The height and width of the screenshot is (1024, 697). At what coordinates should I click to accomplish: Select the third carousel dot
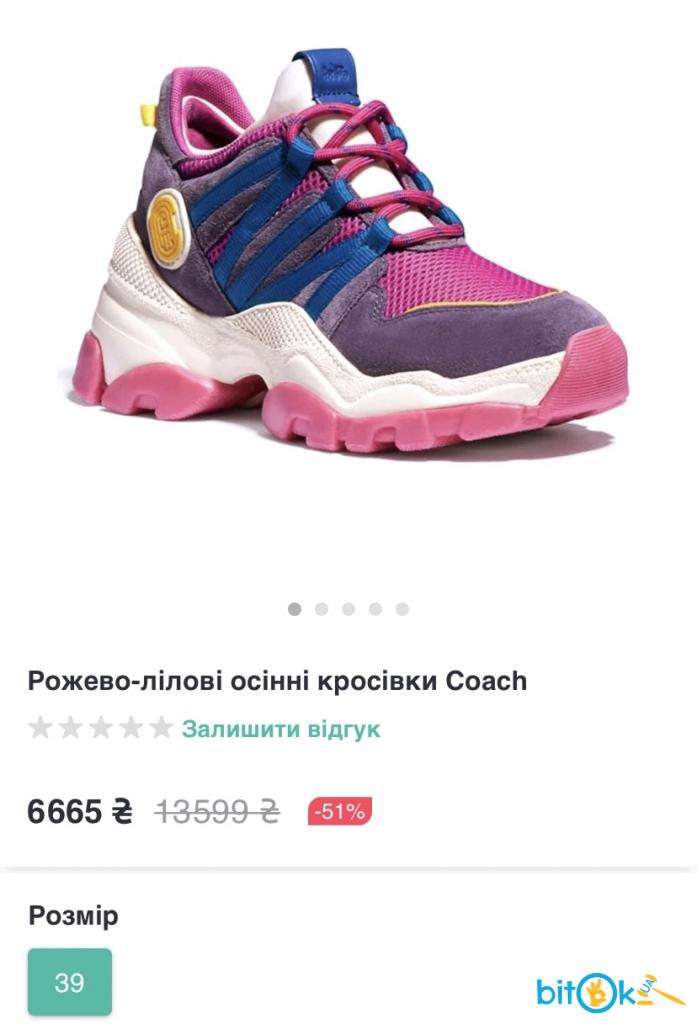(x=348, y=609)
